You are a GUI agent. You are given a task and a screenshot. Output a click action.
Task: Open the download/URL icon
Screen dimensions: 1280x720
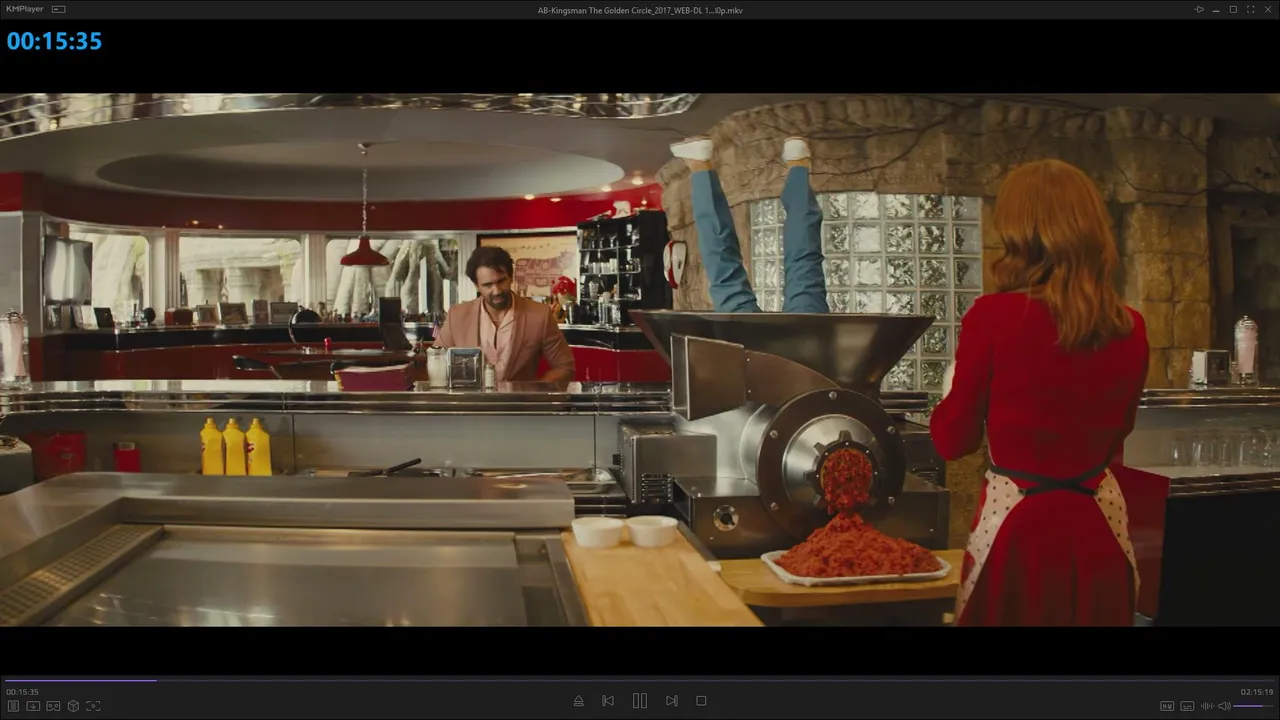point(33,706)
